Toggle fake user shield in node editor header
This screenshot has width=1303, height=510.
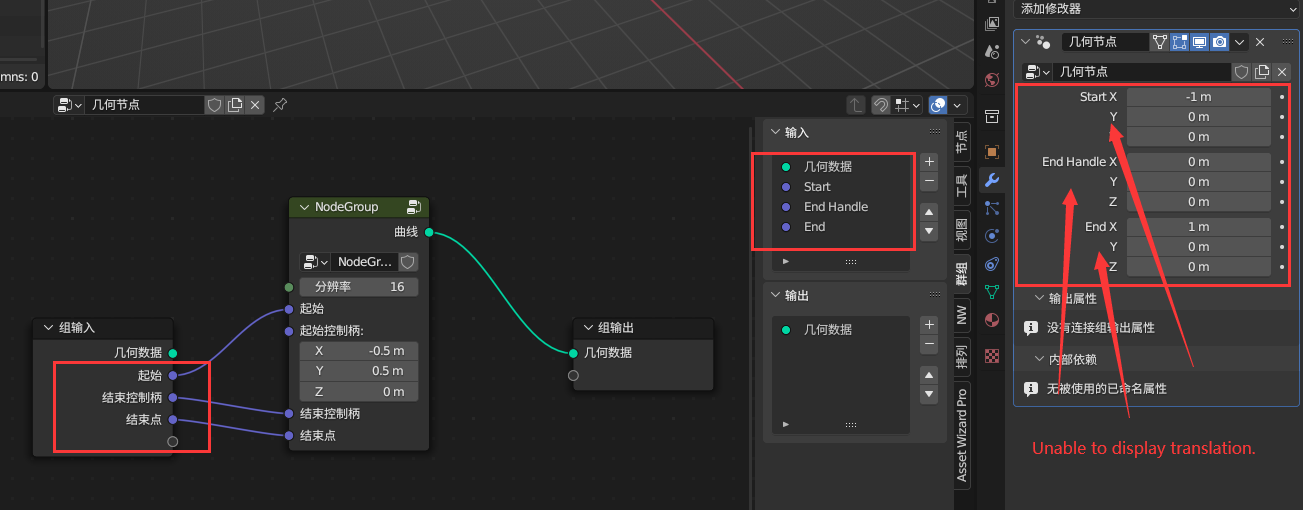coord(214,104)
